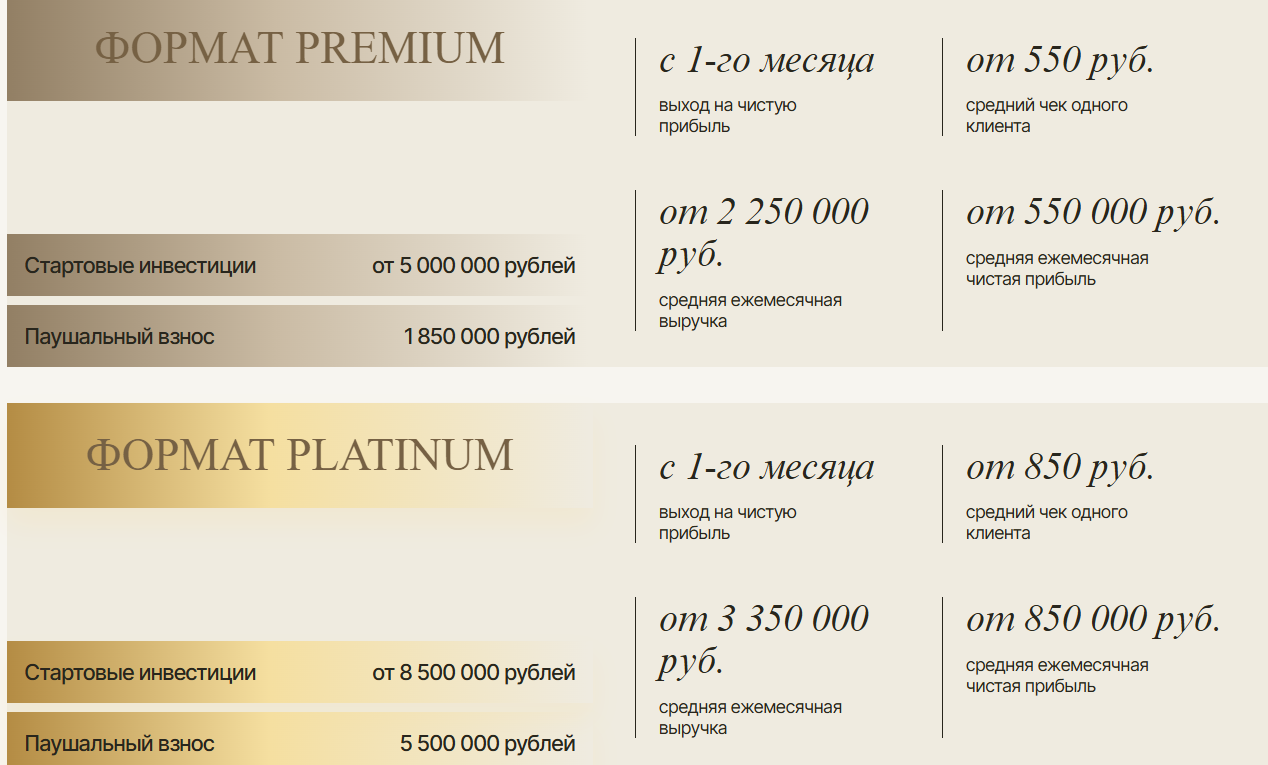The height and width of the screenshot is (765, 1268).
Task: Click Platinum's "средний чек одного клиента" caption
Action: pos(1046,523)
